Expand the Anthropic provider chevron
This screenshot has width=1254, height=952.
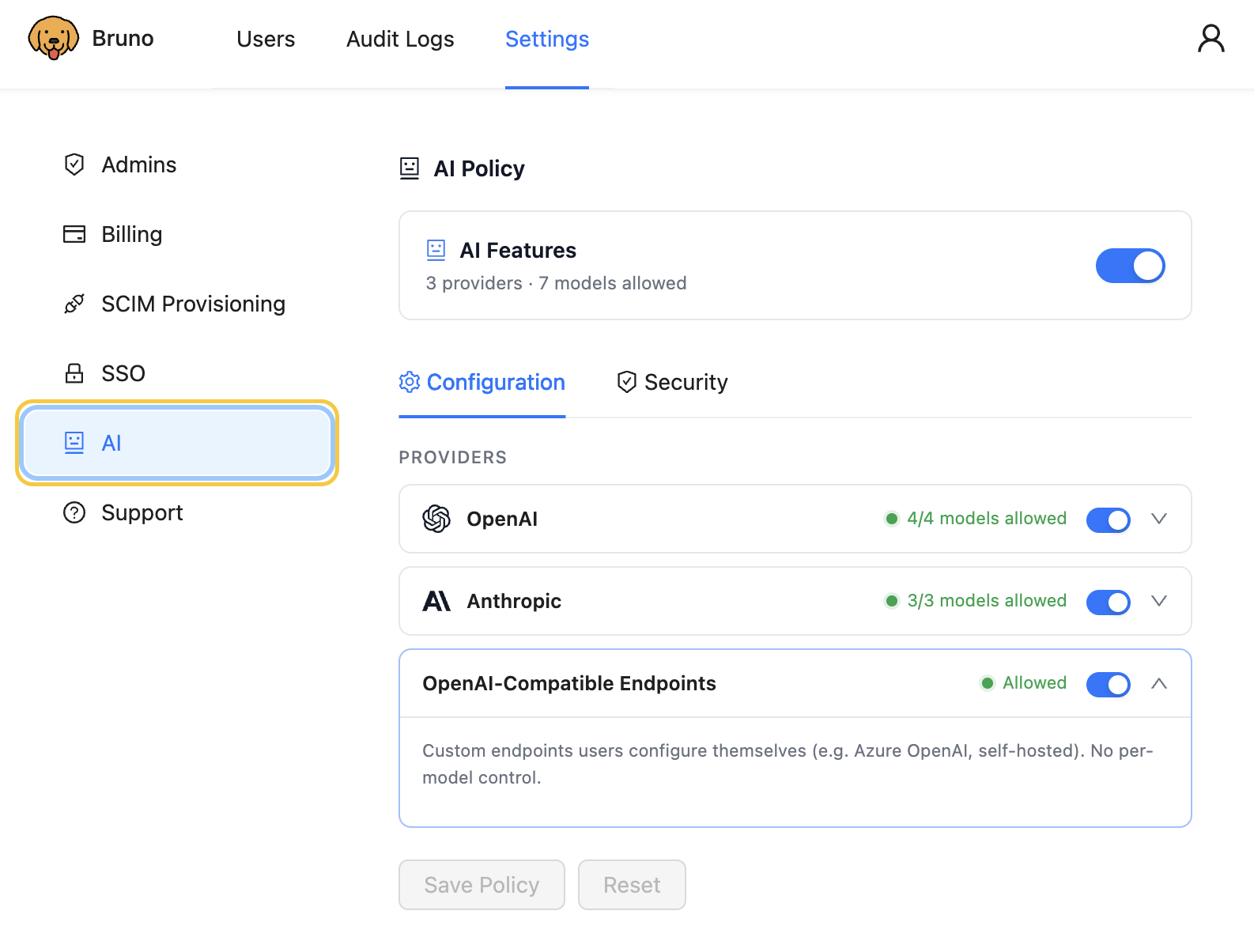coord(1159,601)
